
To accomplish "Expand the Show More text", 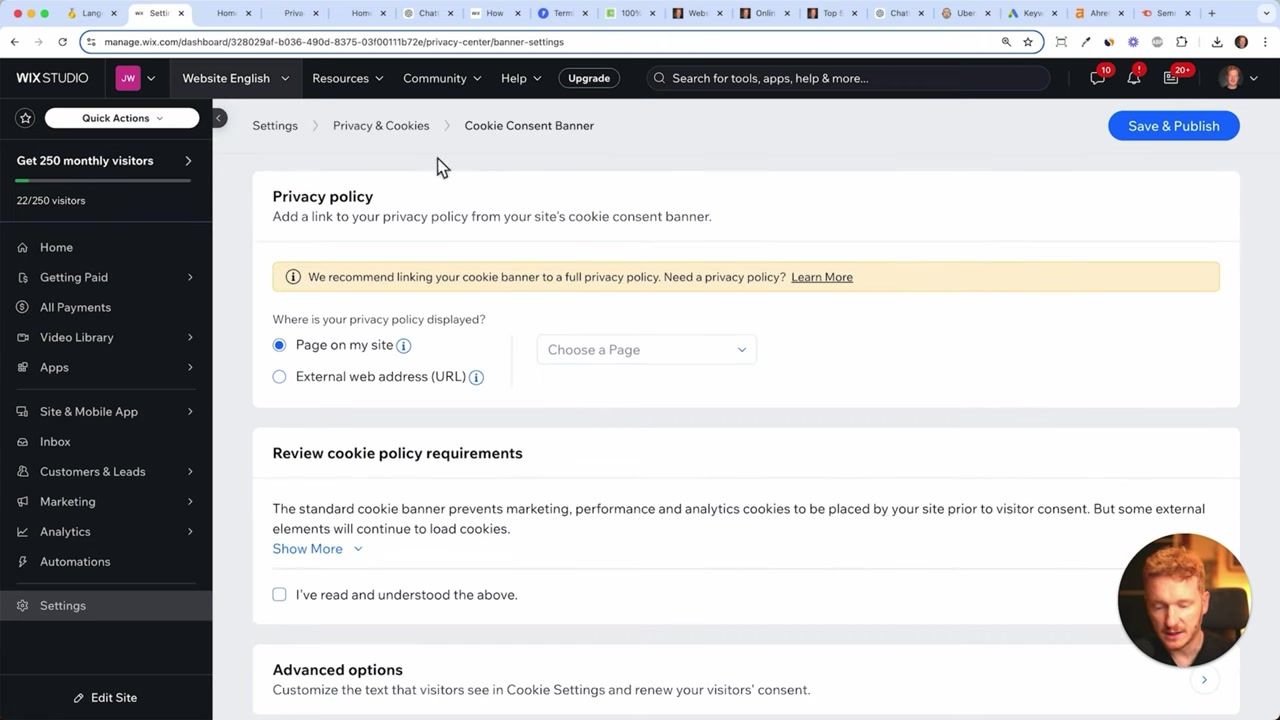I will (317, 549).
